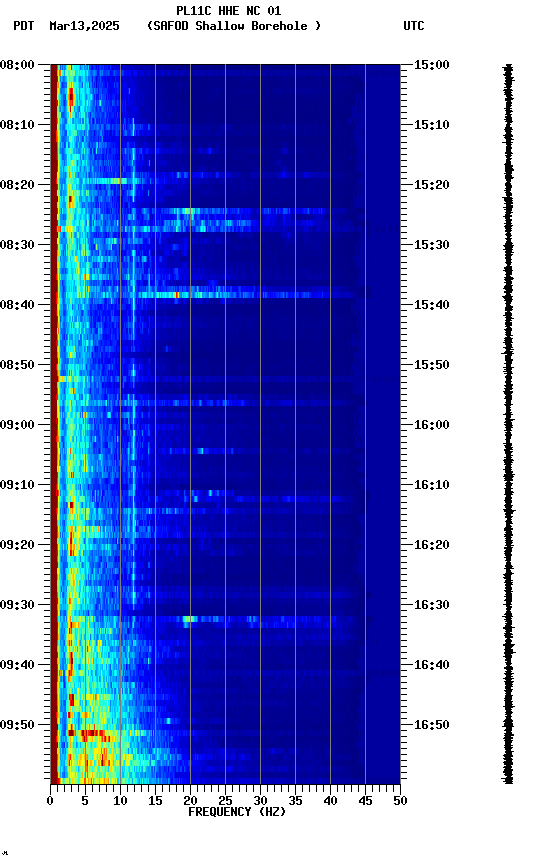Click the 09:40 PDT time label
The image size is (552, 864).
pyautogui.click(x=17, y=665)
